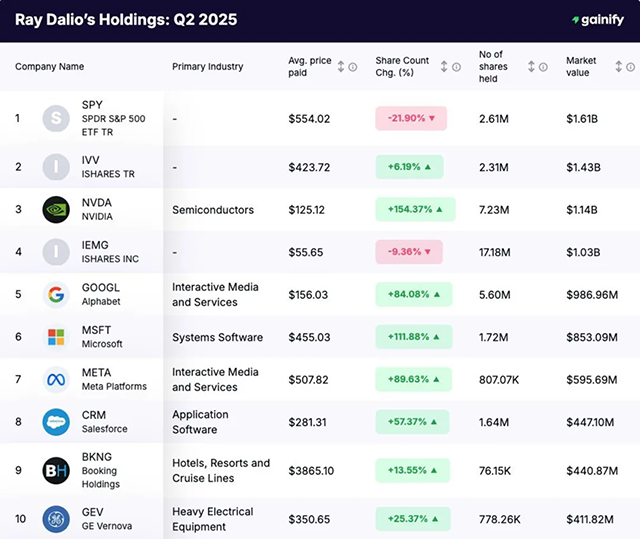This screenshot has width=640, height=539.
Task: Click the Alphabet Google logo icon
Action: click(56, 295)
